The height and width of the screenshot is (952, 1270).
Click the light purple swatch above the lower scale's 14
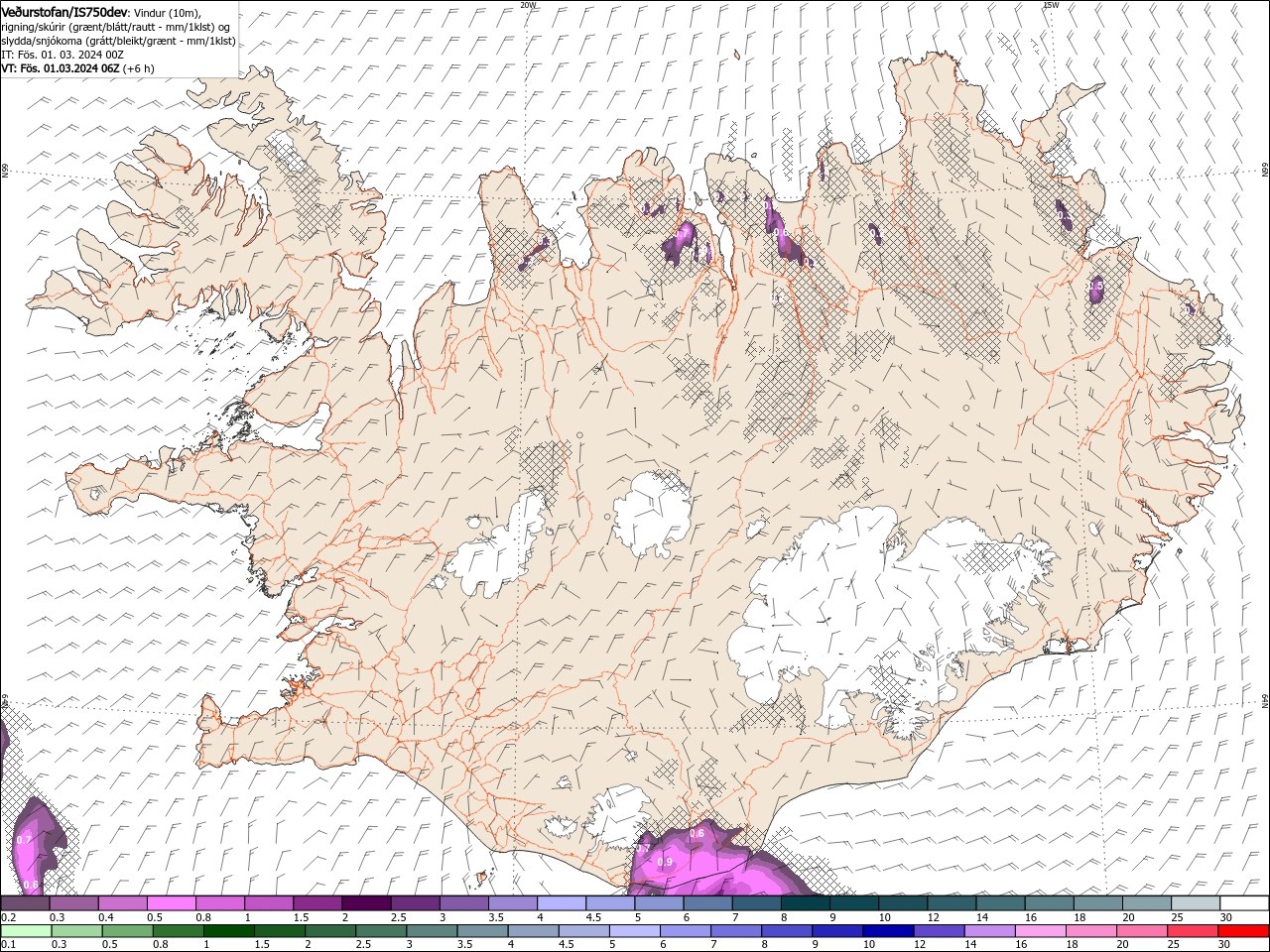(x=989, y=931)
